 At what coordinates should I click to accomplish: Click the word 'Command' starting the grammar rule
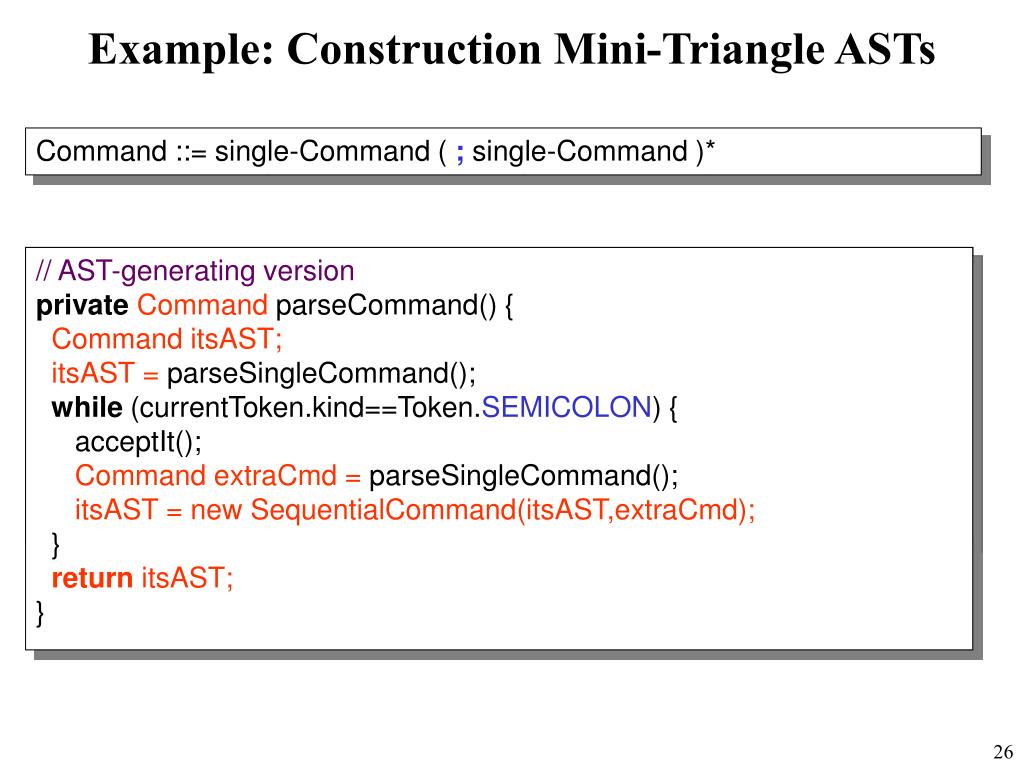pos(102,152)
